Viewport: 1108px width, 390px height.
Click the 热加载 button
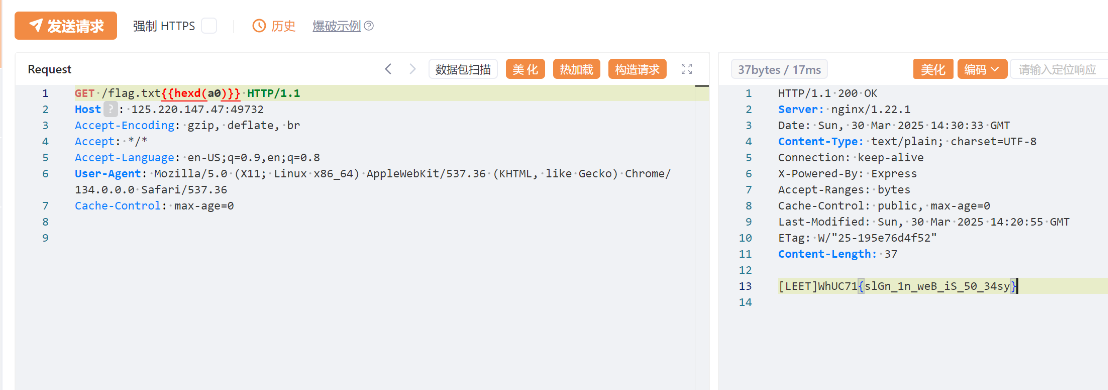(x=577, y=69)
